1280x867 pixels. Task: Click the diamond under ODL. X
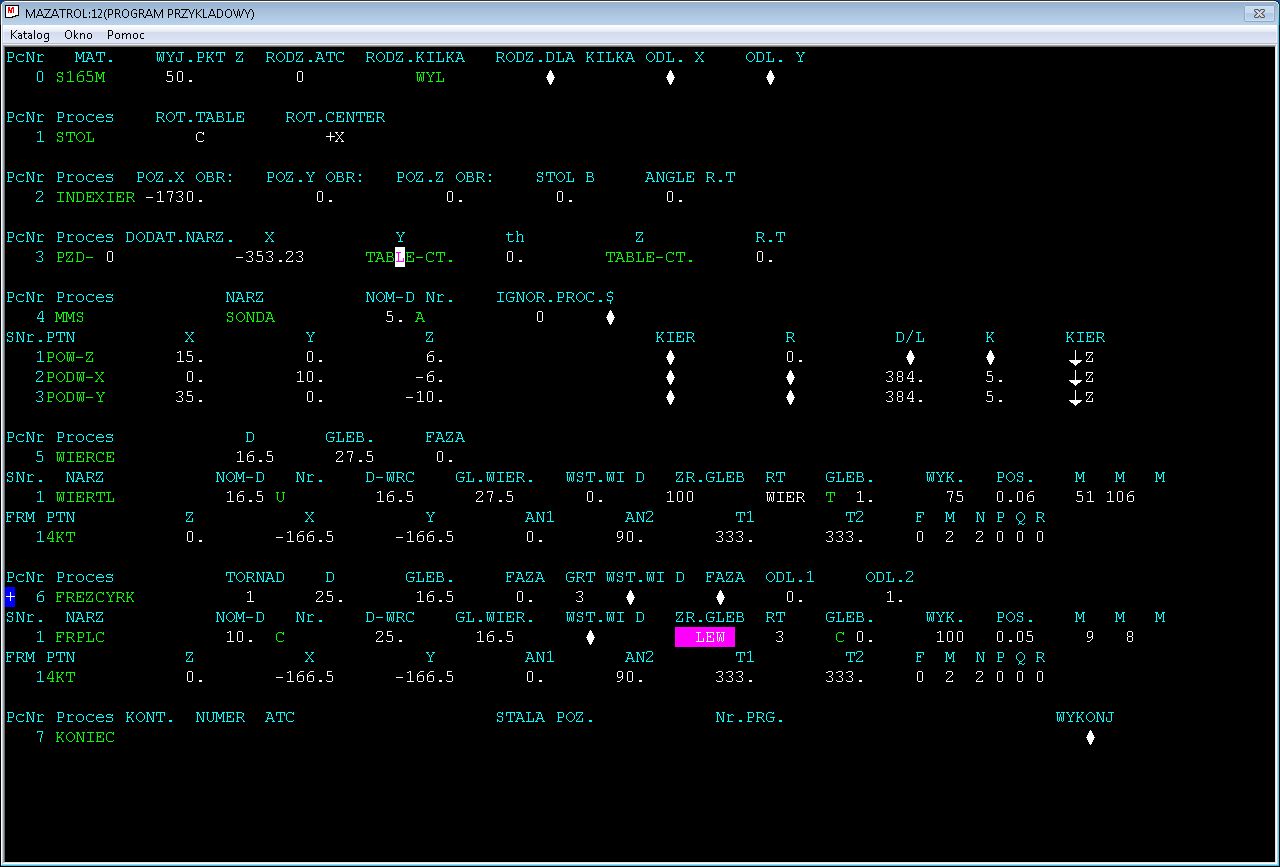click(x=670, y=77)
